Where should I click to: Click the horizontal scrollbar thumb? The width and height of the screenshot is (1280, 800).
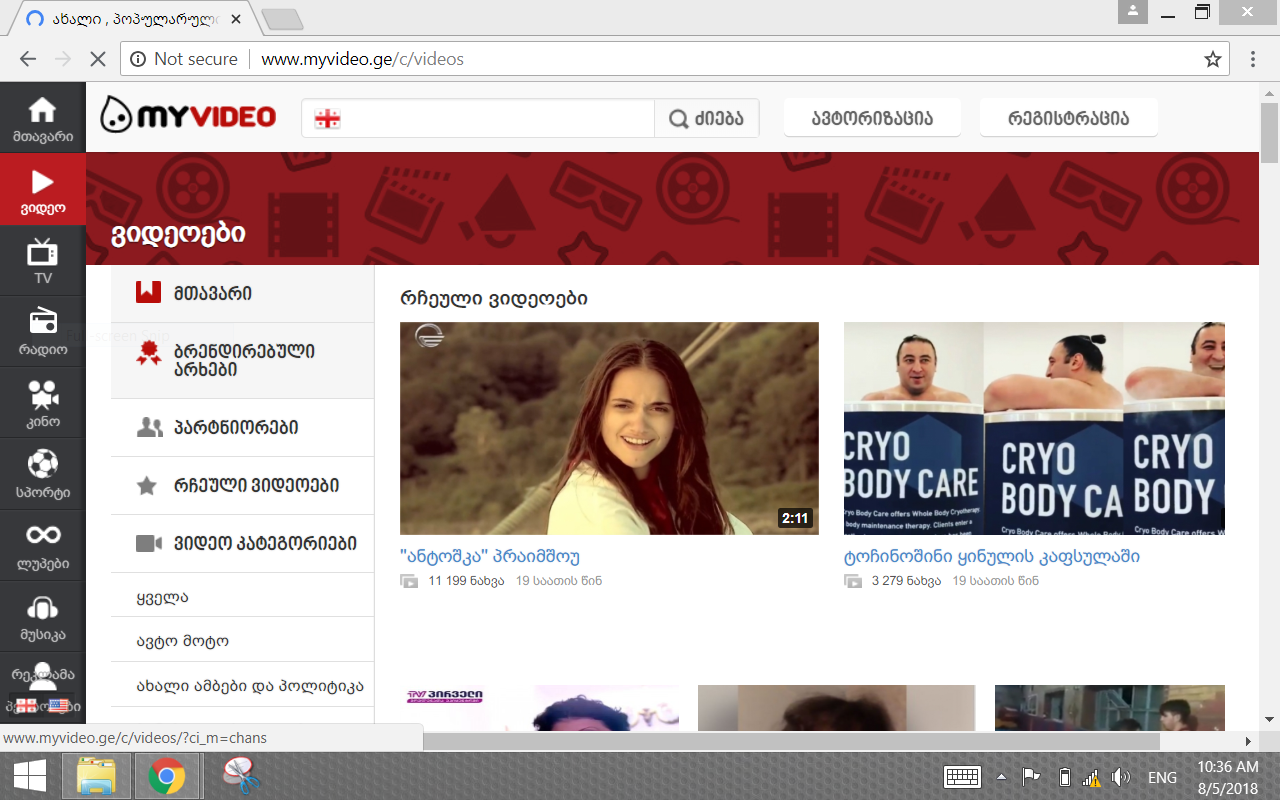click(791, 741)
